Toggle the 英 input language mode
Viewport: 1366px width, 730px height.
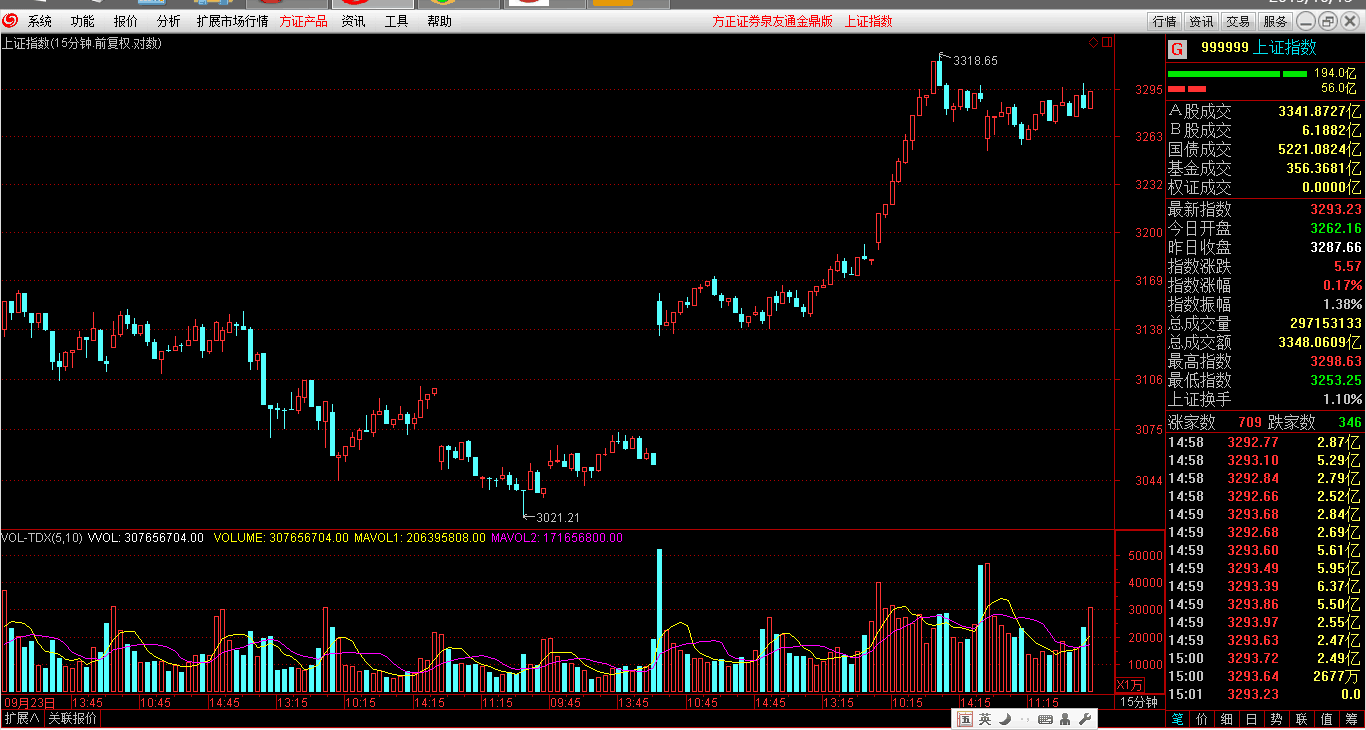pos(985,719)
